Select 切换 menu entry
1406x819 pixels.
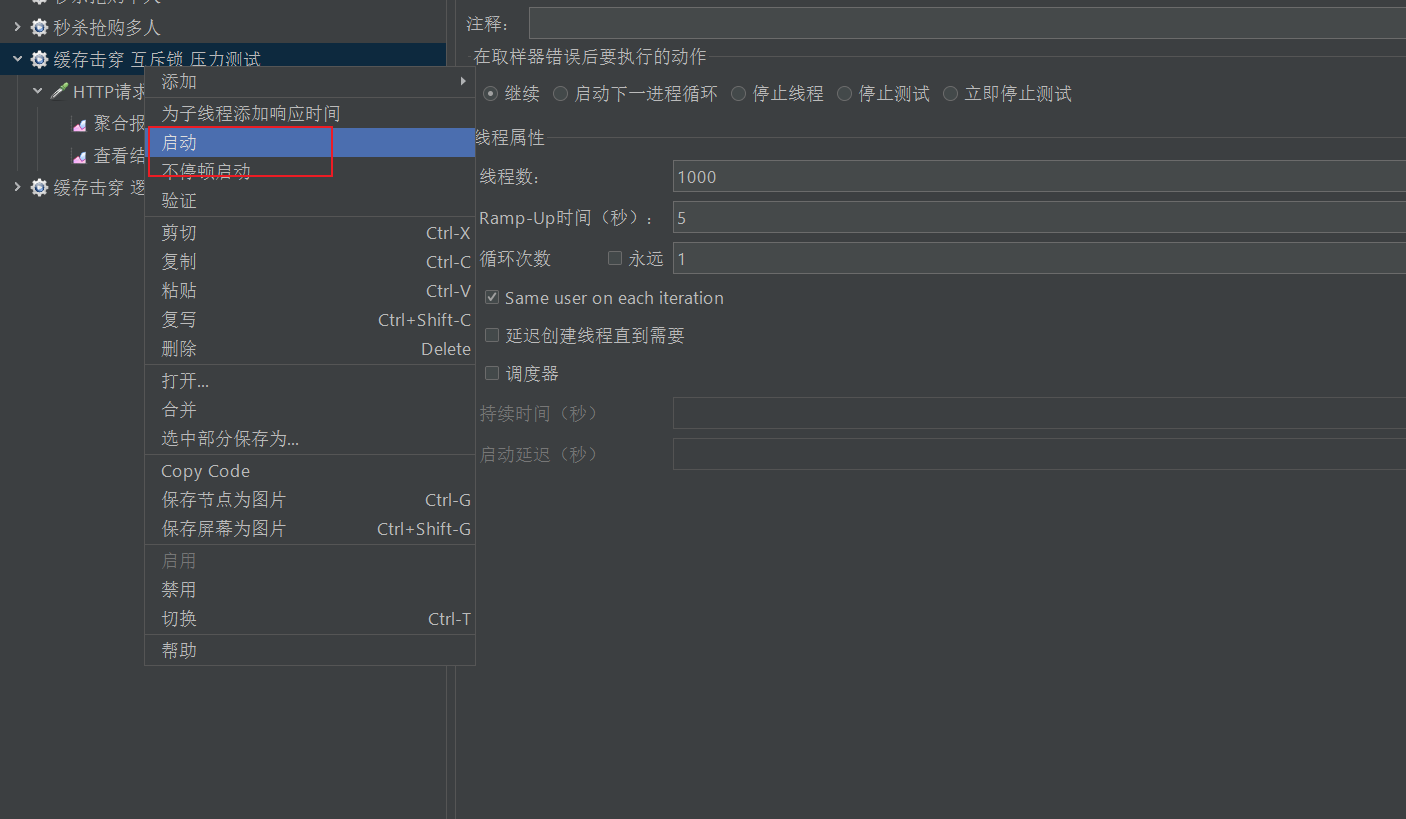pos(310,619)
